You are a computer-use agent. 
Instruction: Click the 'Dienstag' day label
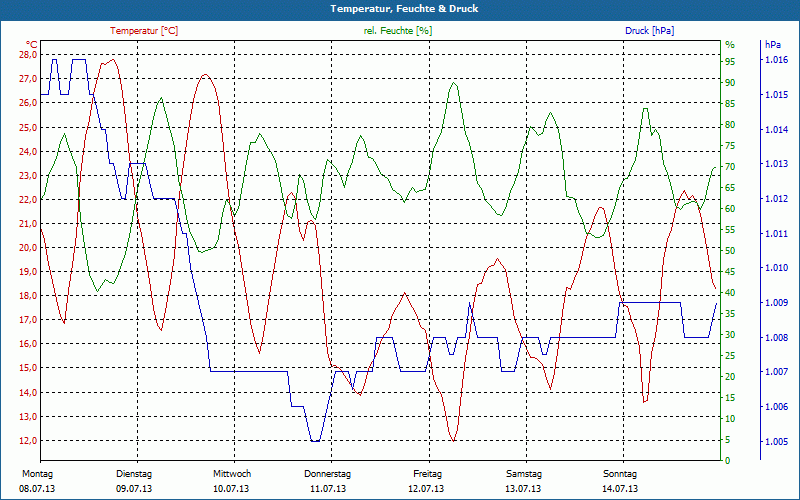pyautogui.click(x=134, y=474)
